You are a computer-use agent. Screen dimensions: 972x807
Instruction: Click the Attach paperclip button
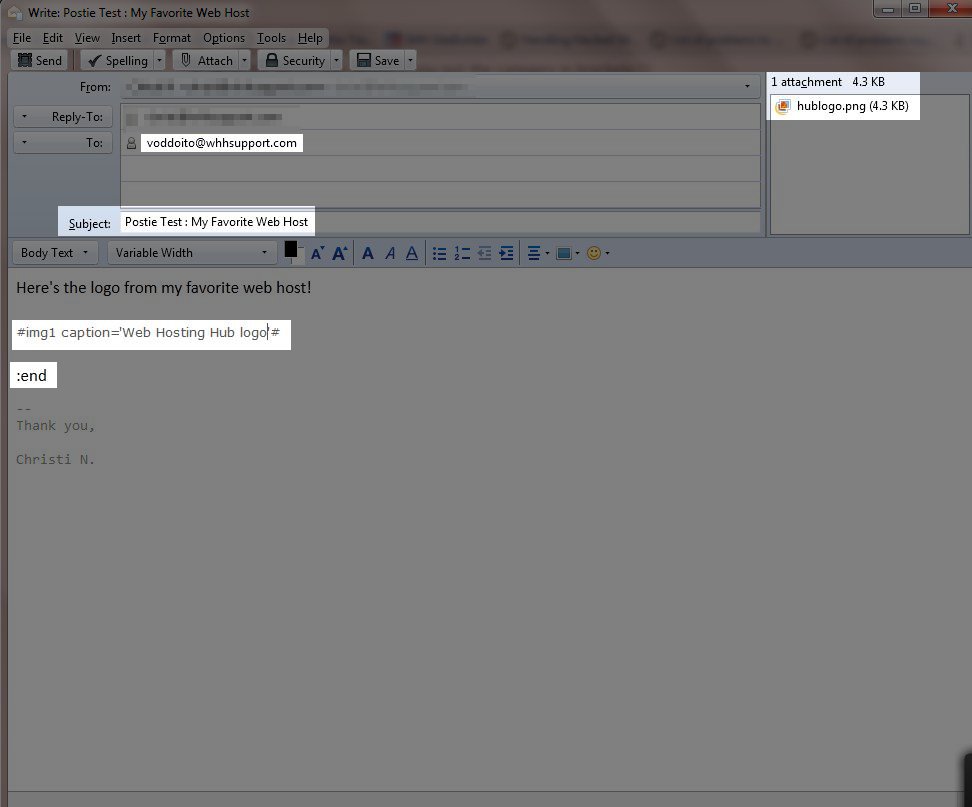206,61
